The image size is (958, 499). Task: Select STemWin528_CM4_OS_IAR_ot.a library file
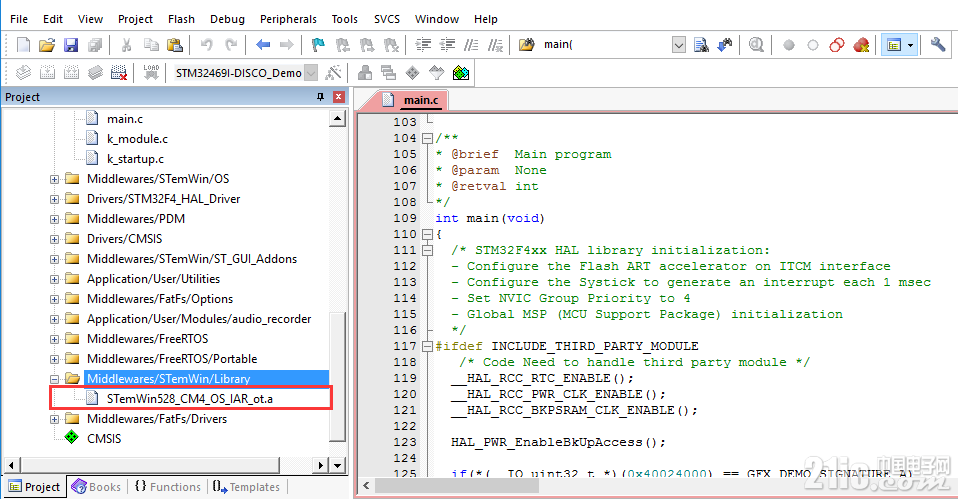[x=190, y=399]
